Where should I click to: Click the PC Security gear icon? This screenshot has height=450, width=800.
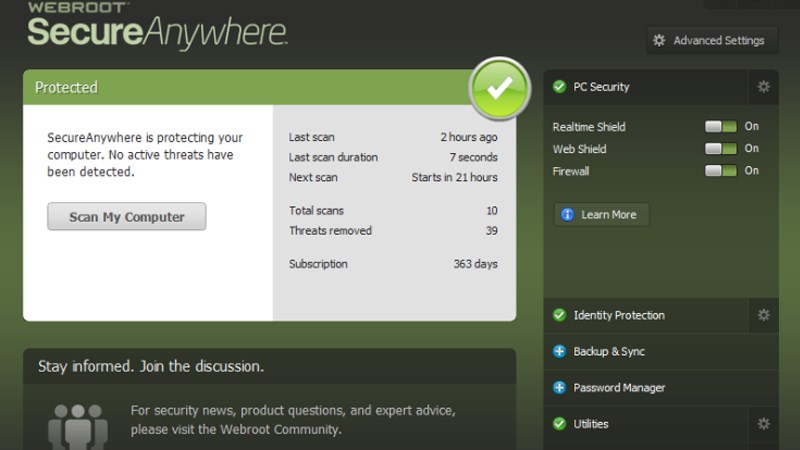pyautogui.click(x=764, y=87)
